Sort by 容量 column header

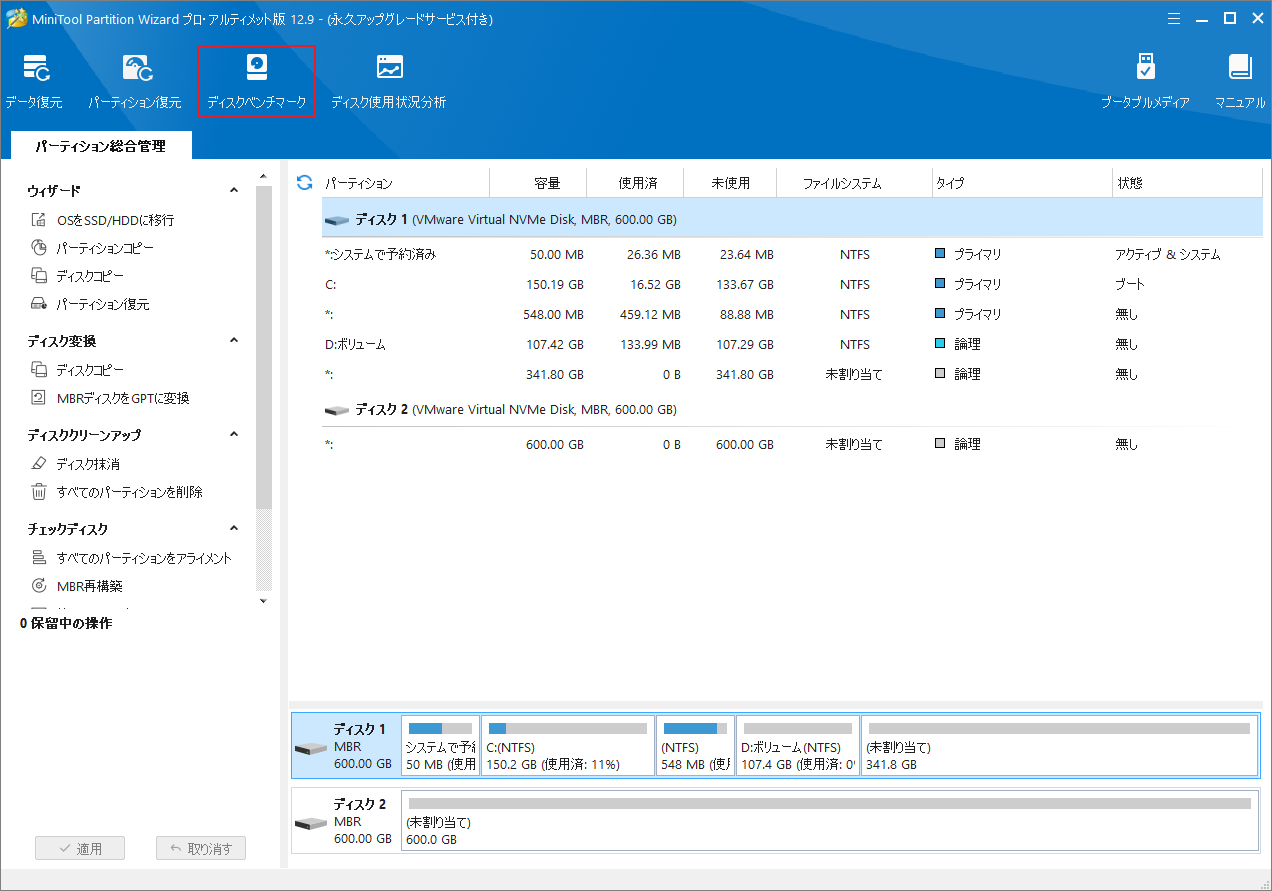pyautogui.click(x=538, y=183)
